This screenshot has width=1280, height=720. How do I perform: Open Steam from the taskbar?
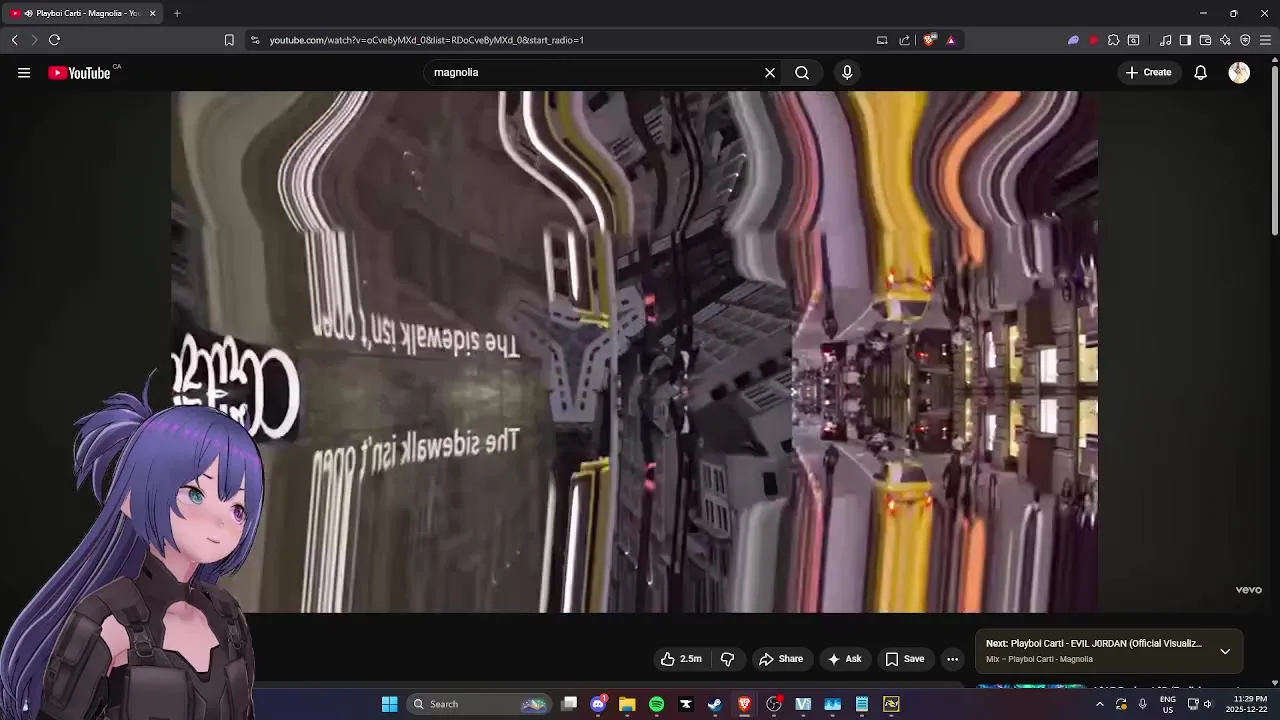click(x=715, y=704)
